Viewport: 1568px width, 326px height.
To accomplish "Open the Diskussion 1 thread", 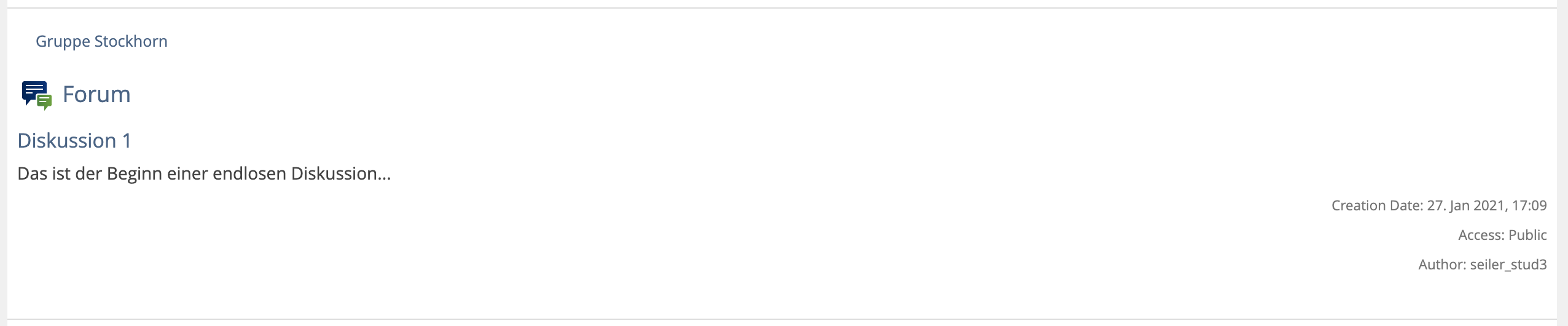I will (x=74, y=141).
